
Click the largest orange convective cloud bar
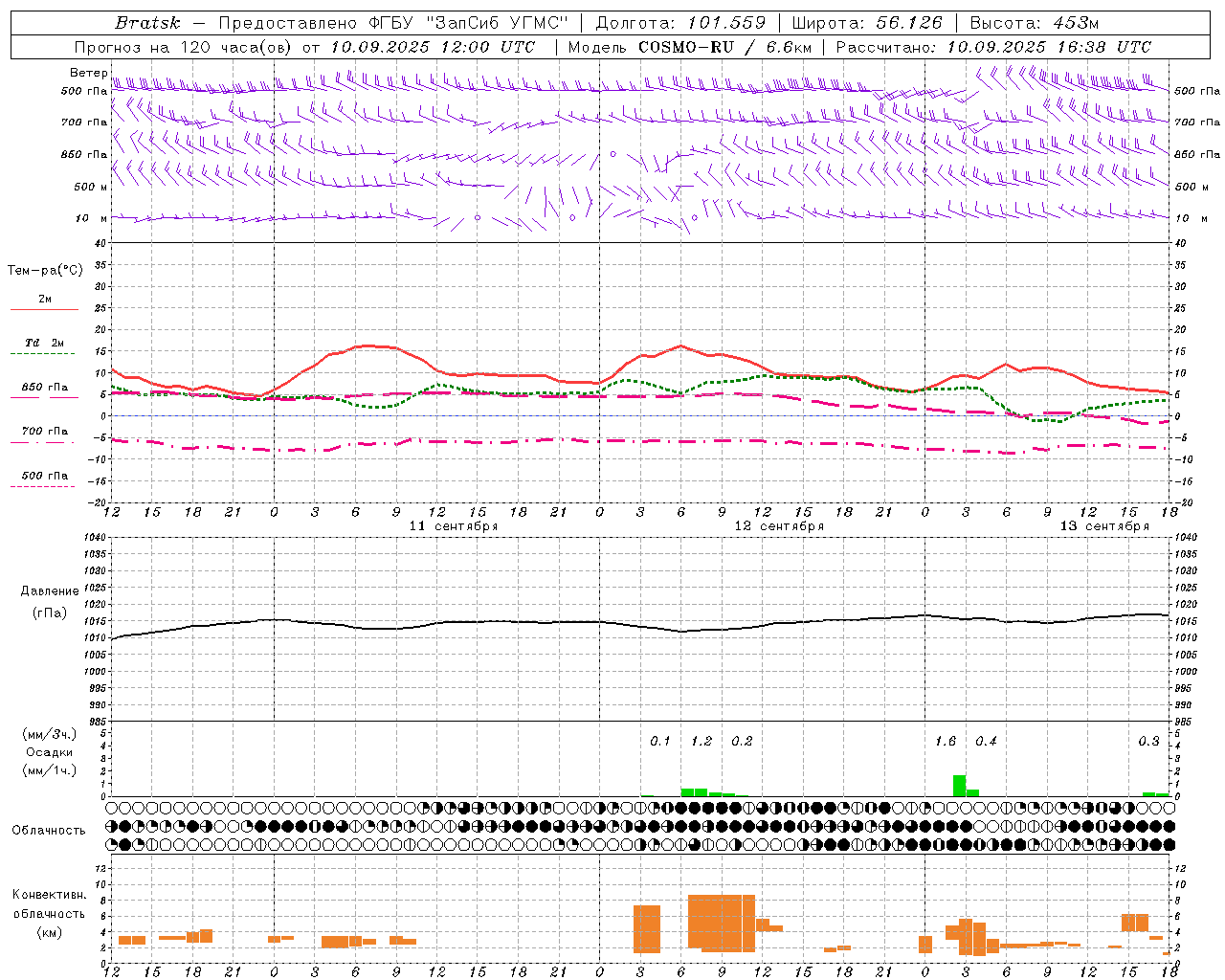722,923
